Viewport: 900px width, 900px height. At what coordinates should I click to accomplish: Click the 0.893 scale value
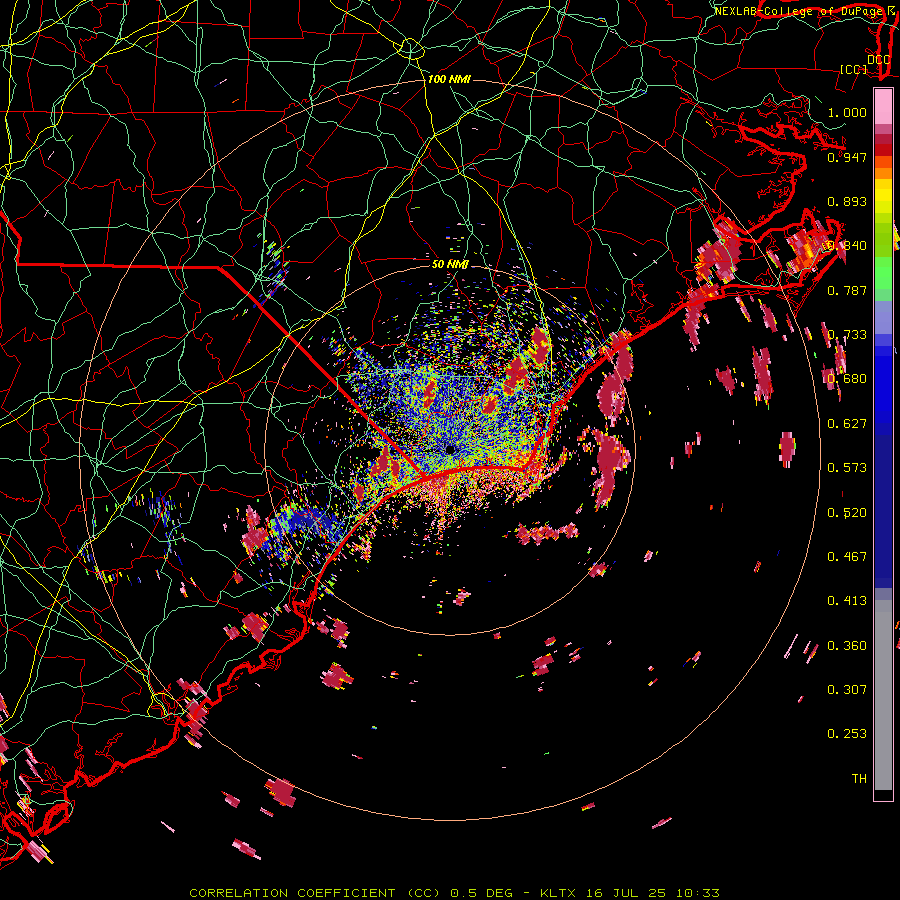847,201
